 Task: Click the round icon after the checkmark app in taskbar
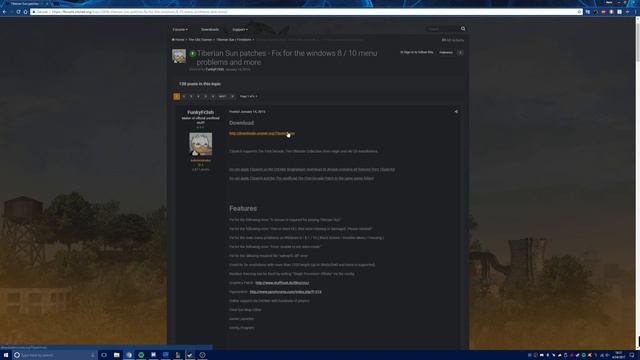202,355
